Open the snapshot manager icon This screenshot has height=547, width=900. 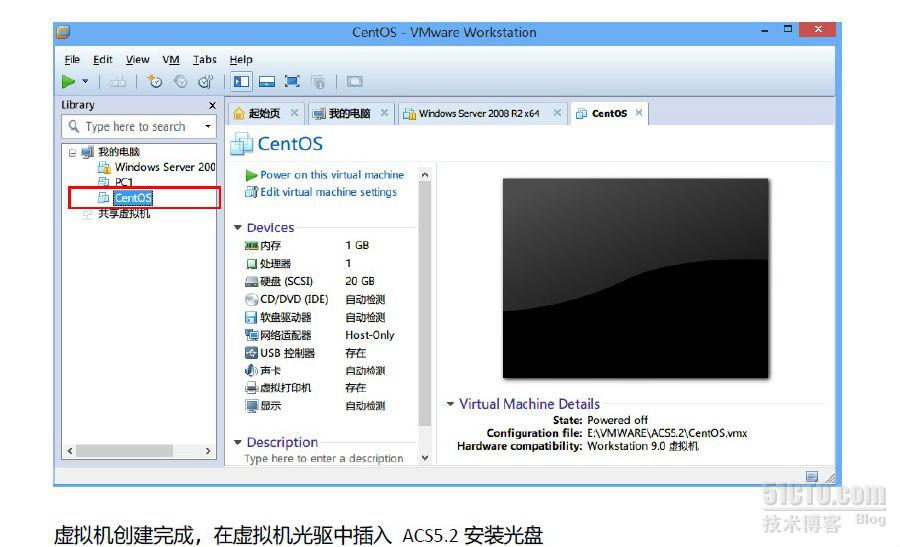(205, 82)
